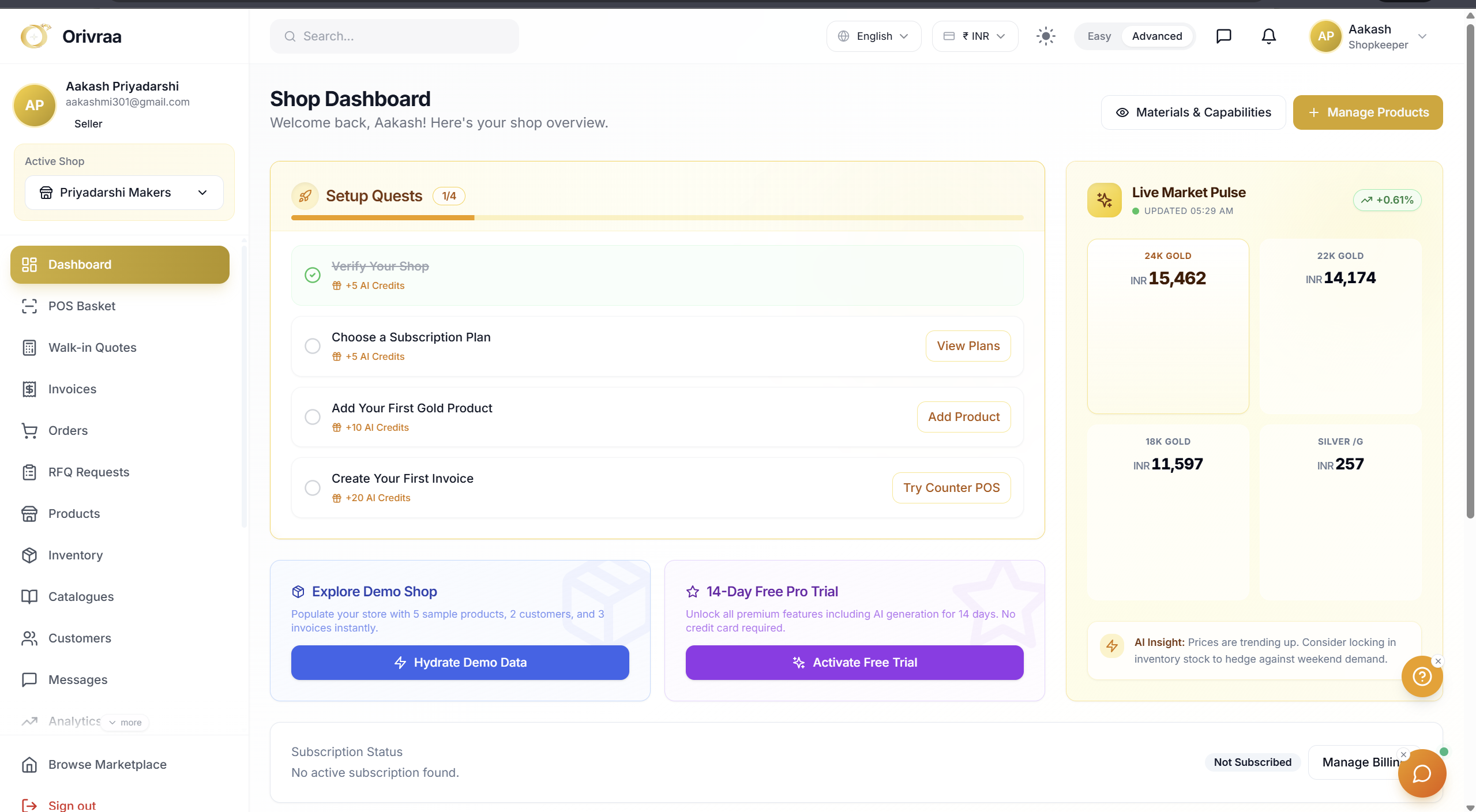Open Materials & Capabilities

pyautogui.click(x=1193, y=112)
